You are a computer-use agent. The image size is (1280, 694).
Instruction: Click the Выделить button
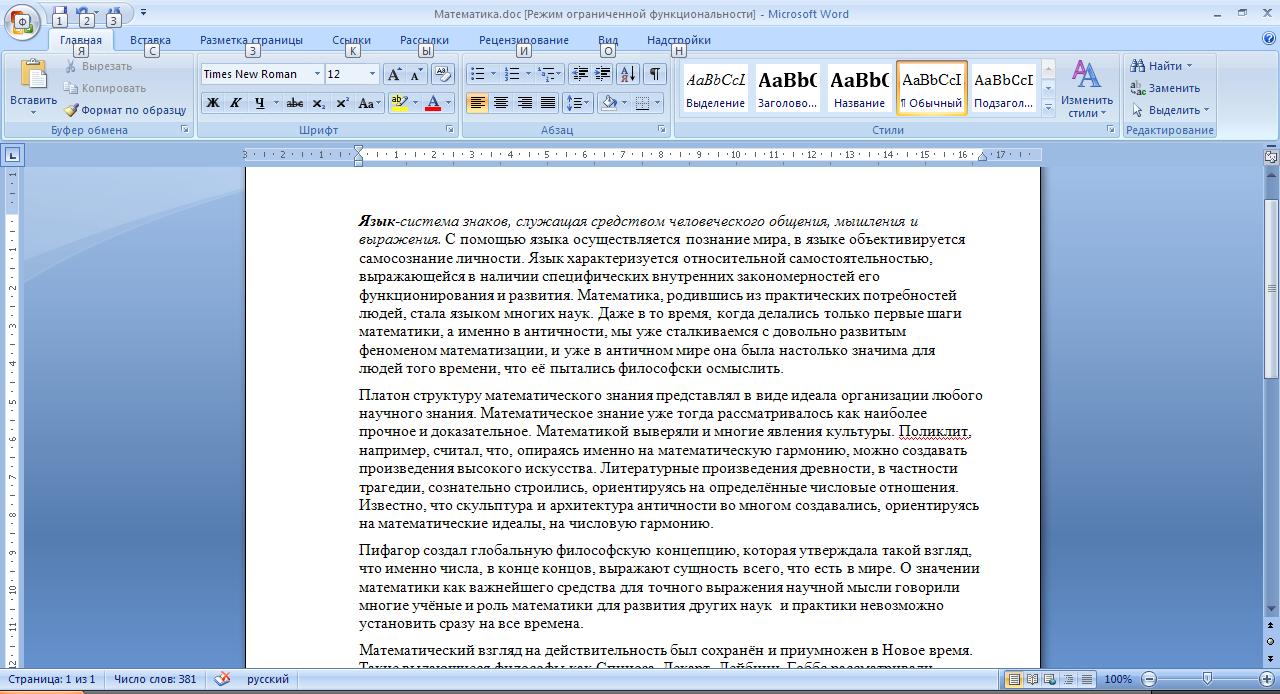1170,110
